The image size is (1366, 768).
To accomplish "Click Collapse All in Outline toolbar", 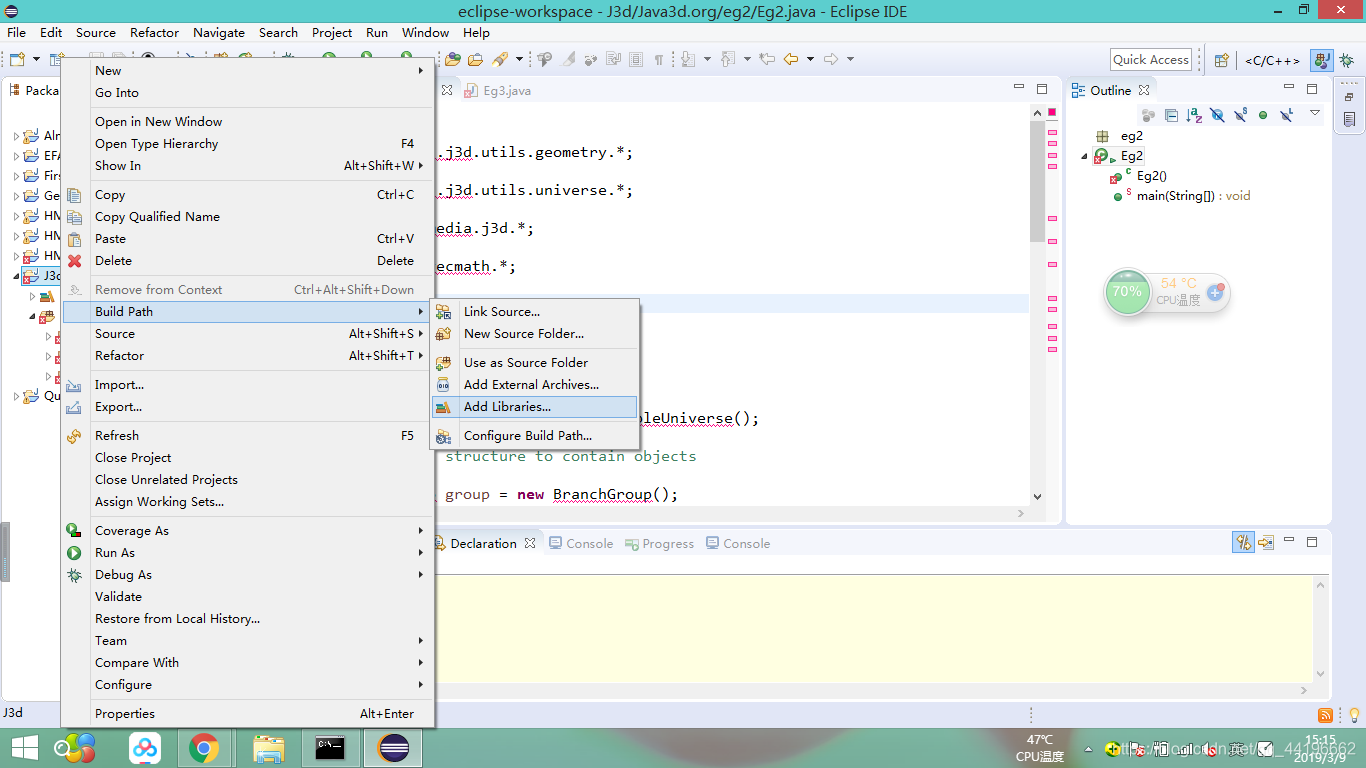I will (x=1171, y=115).
